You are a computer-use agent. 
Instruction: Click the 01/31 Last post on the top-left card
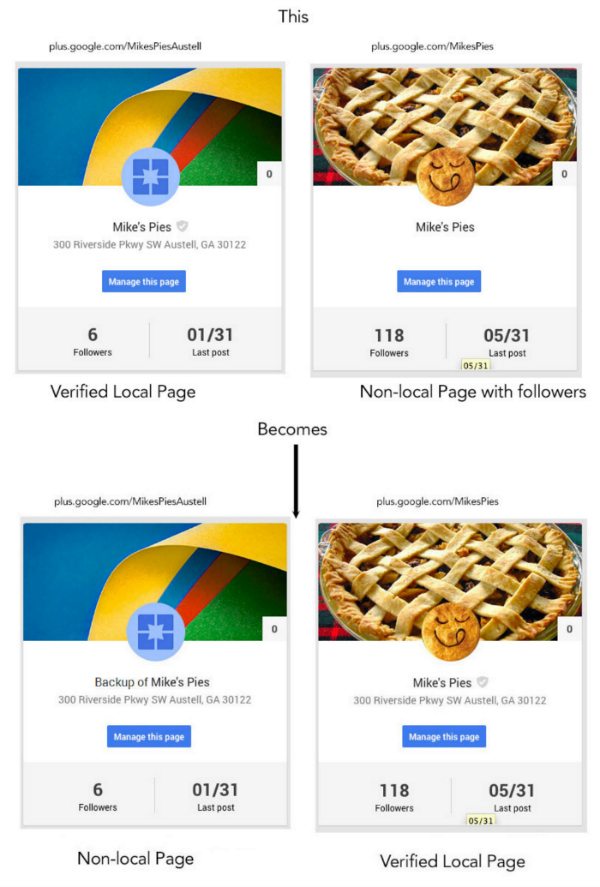pos(210,342)
